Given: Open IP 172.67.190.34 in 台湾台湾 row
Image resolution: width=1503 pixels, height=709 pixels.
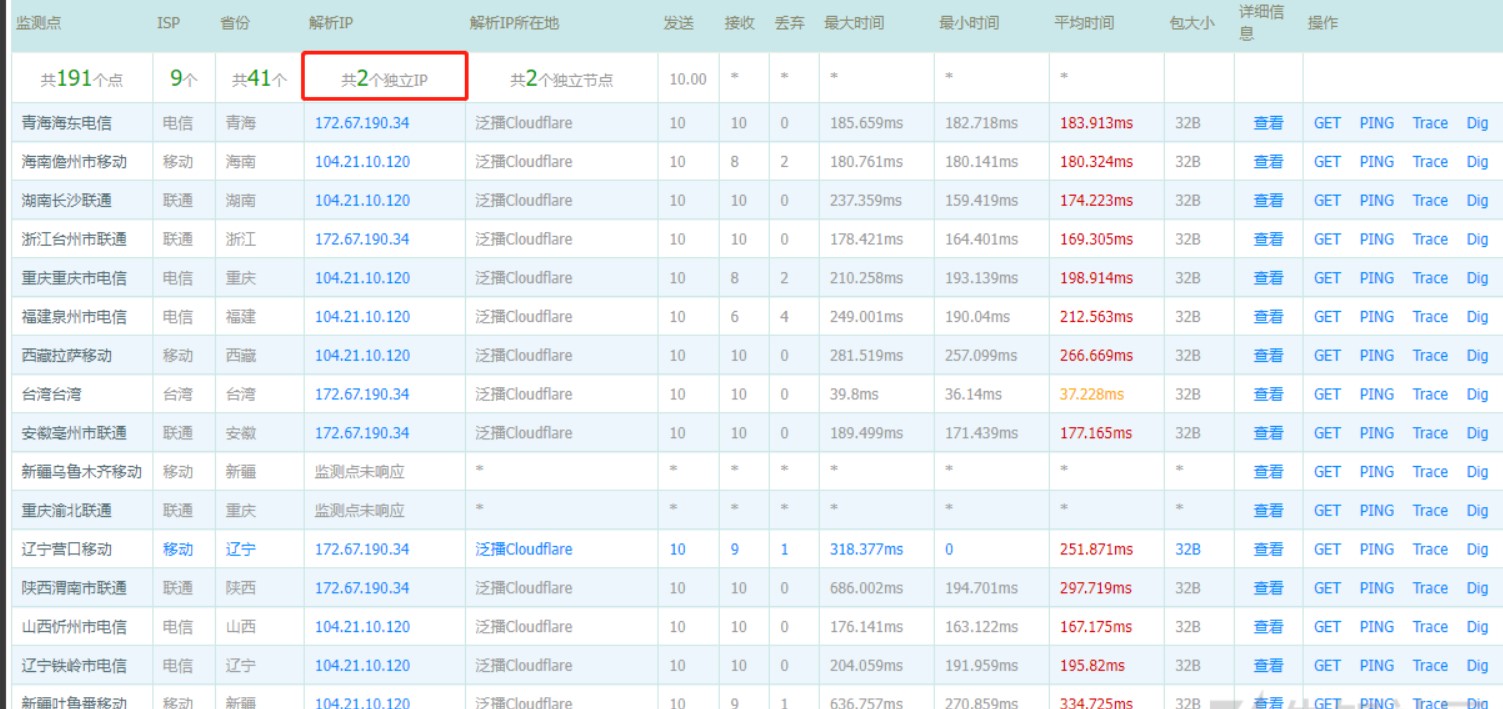Looking at the screenshot, I should [x=362, y=394].
